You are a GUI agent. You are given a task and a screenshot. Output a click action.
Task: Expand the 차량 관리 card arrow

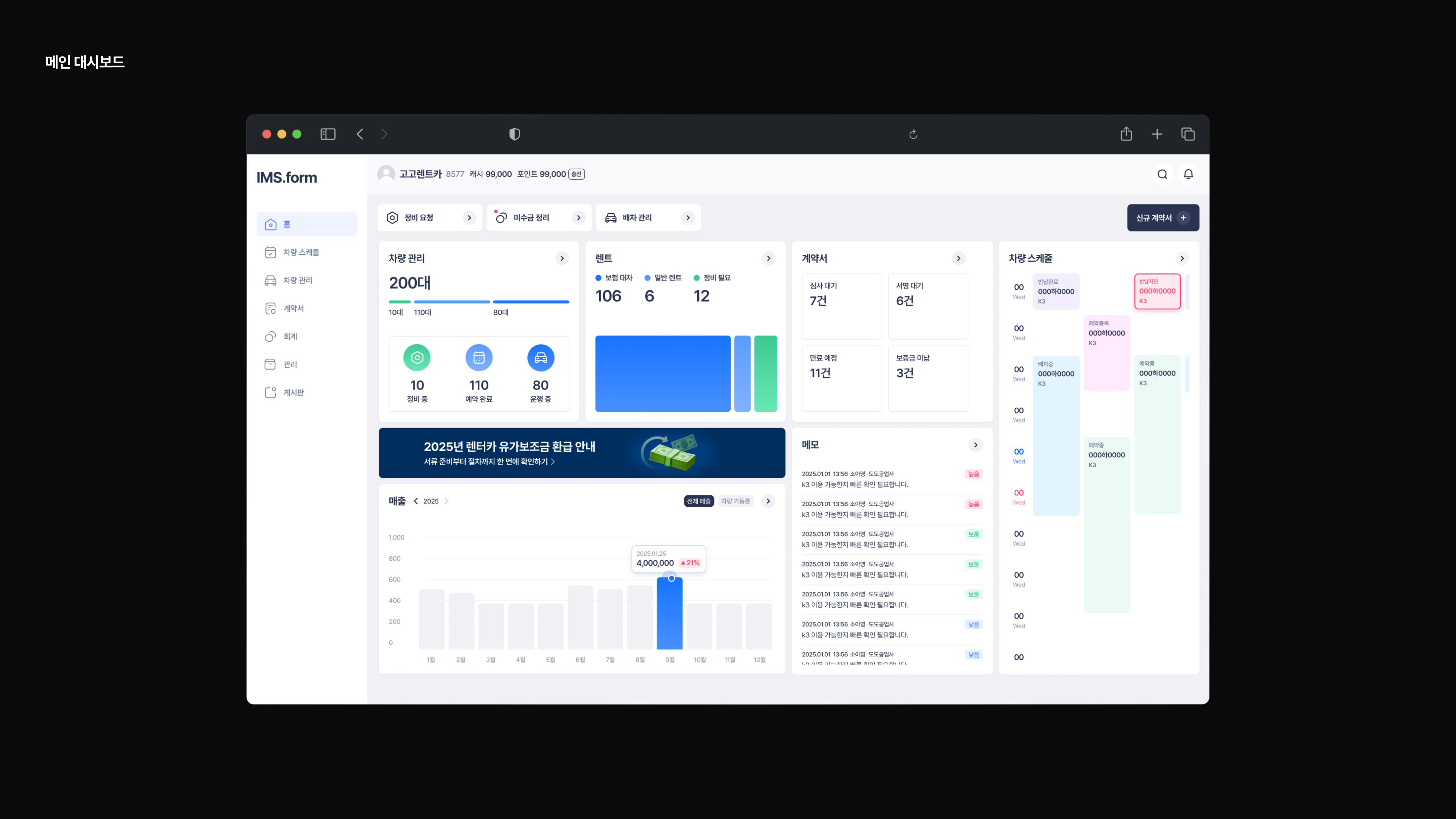[562, 258]
